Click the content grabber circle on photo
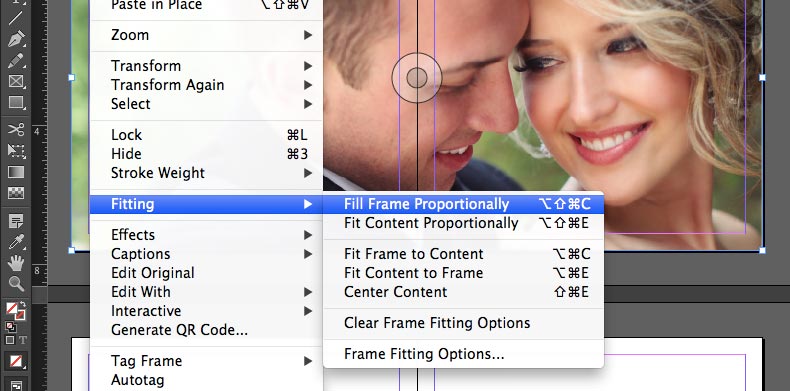This screenshot has width=790, height=391. (x=417, y=78)
